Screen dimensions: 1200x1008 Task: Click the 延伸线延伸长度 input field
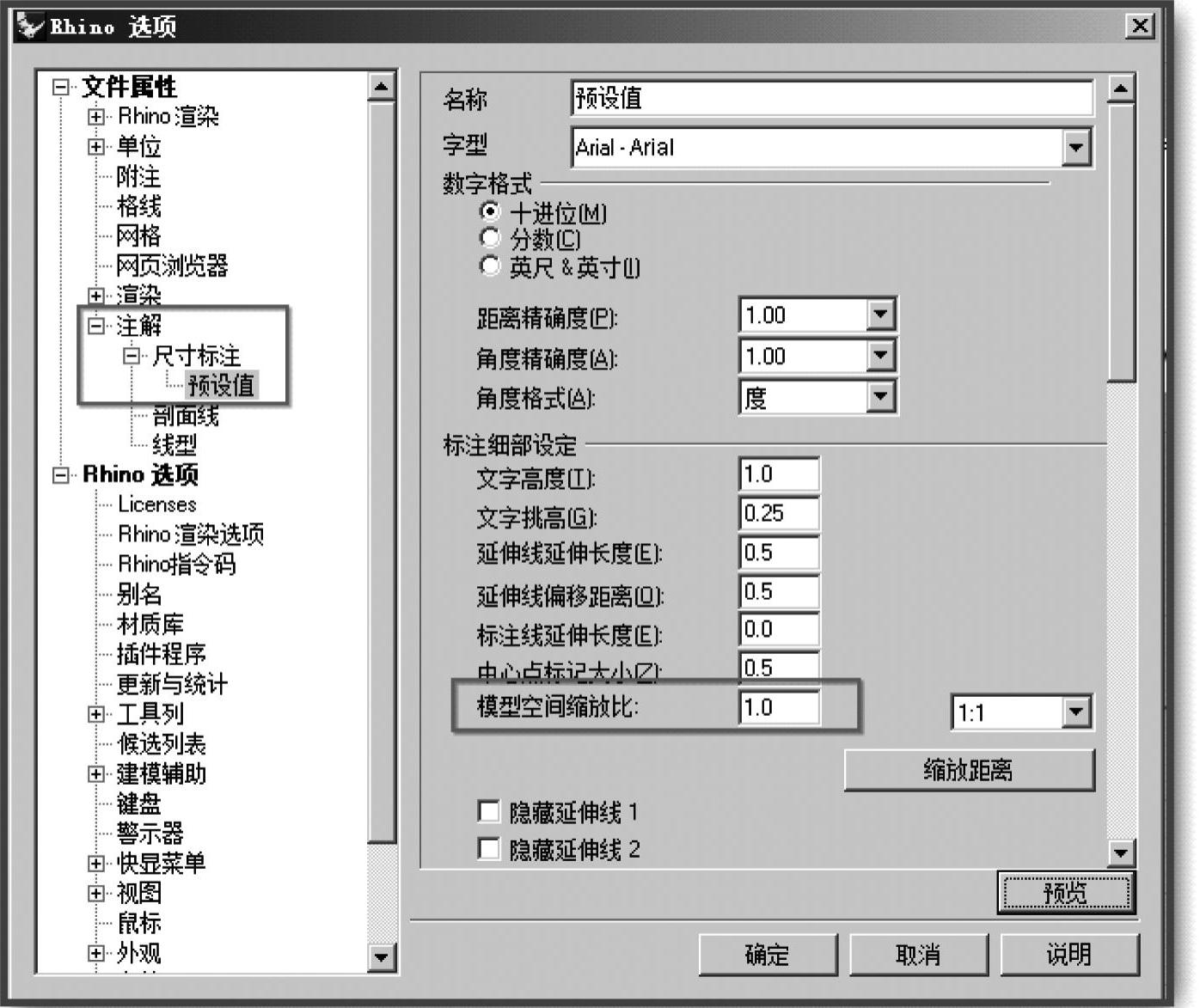click(779, 553)
